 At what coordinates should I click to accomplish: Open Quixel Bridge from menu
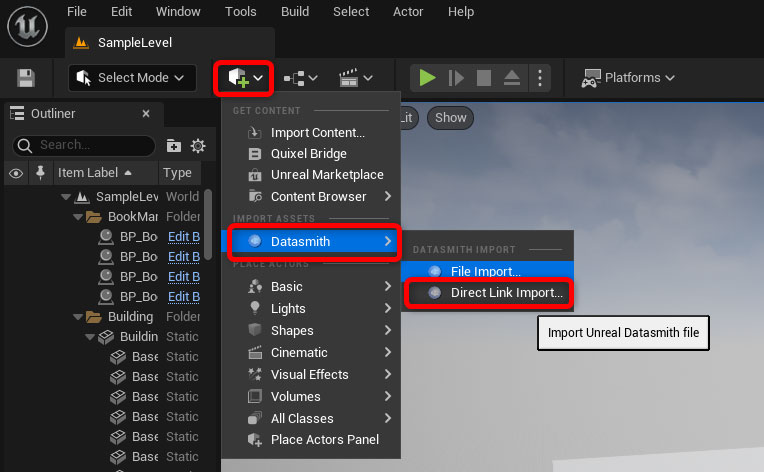click(x=311, y=154)
